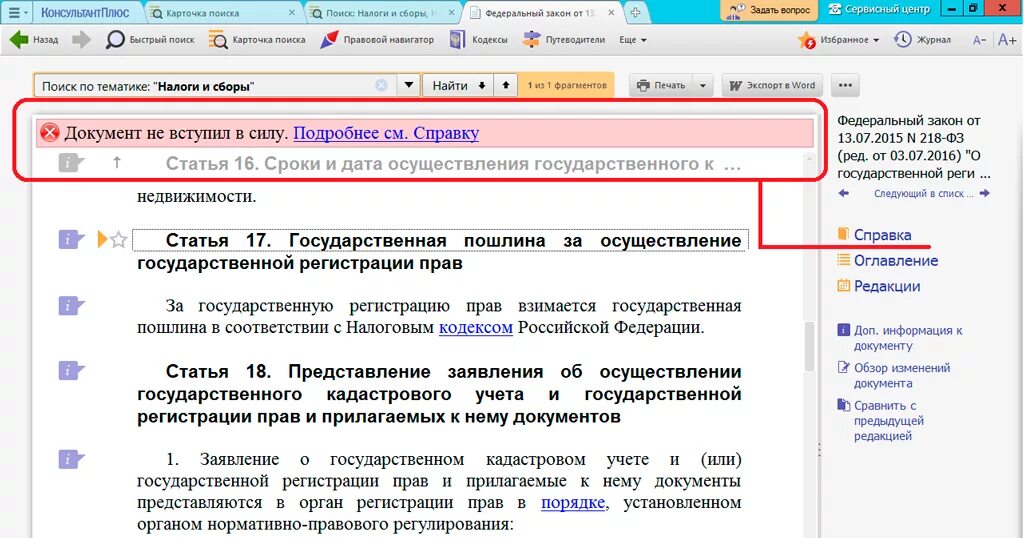Open the порядке hyperlink

coord(573,503)
